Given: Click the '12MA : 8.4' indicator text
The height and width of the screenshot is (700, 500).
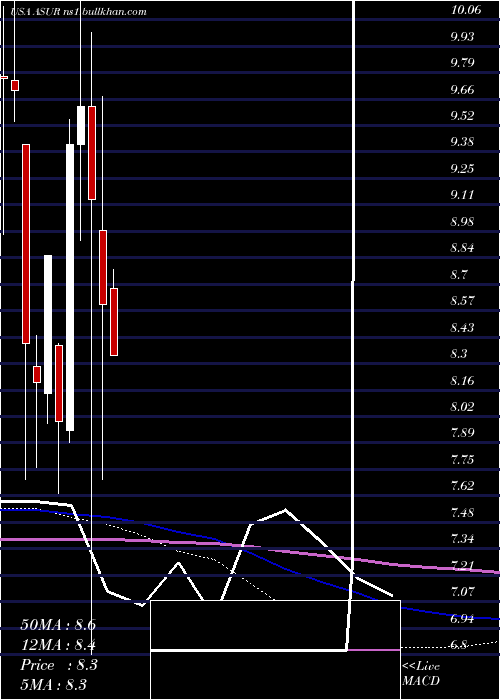Looking at the screenshot, I should (x=58, y=645).
